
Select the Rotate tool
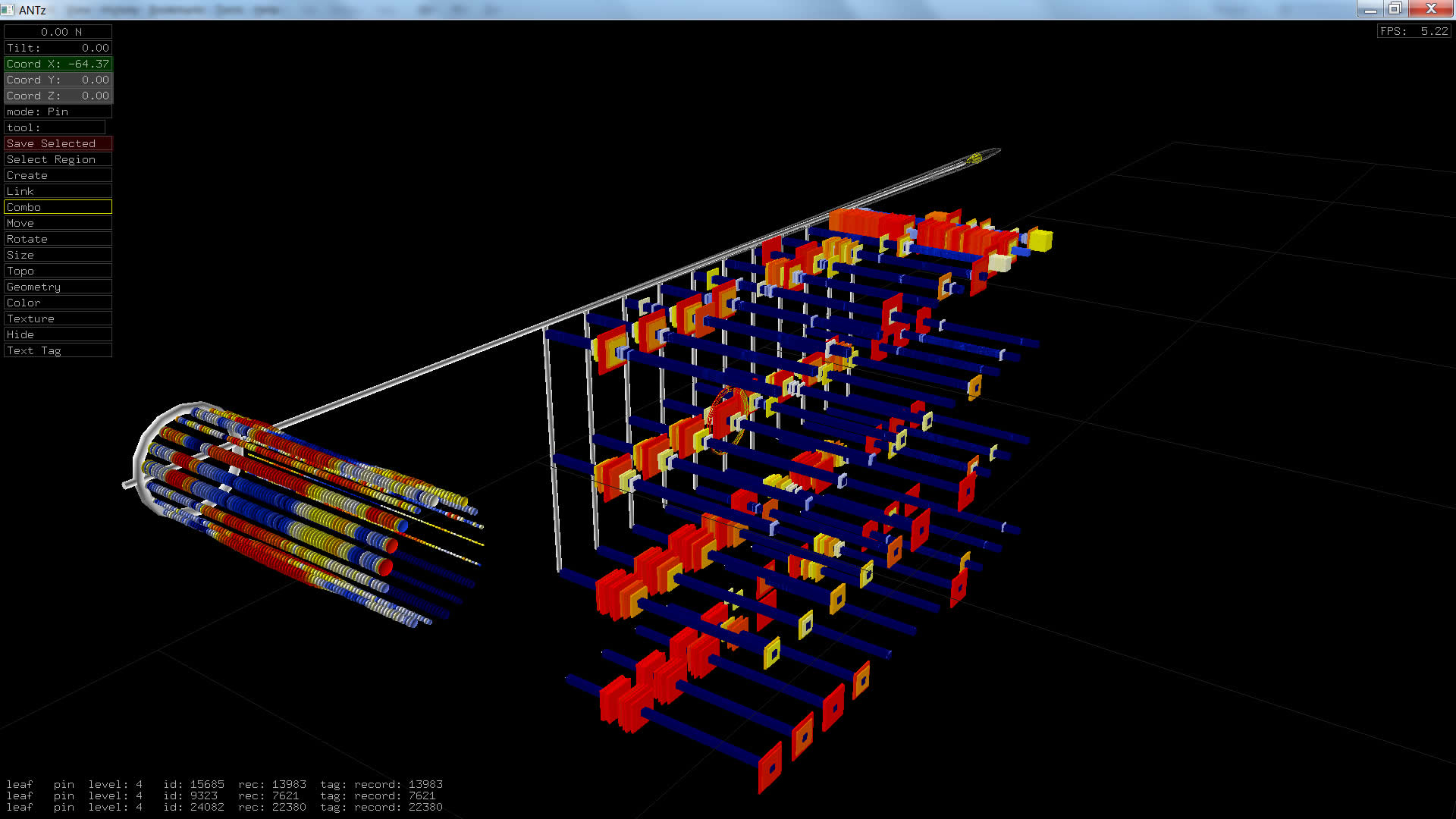click(58, 239)
